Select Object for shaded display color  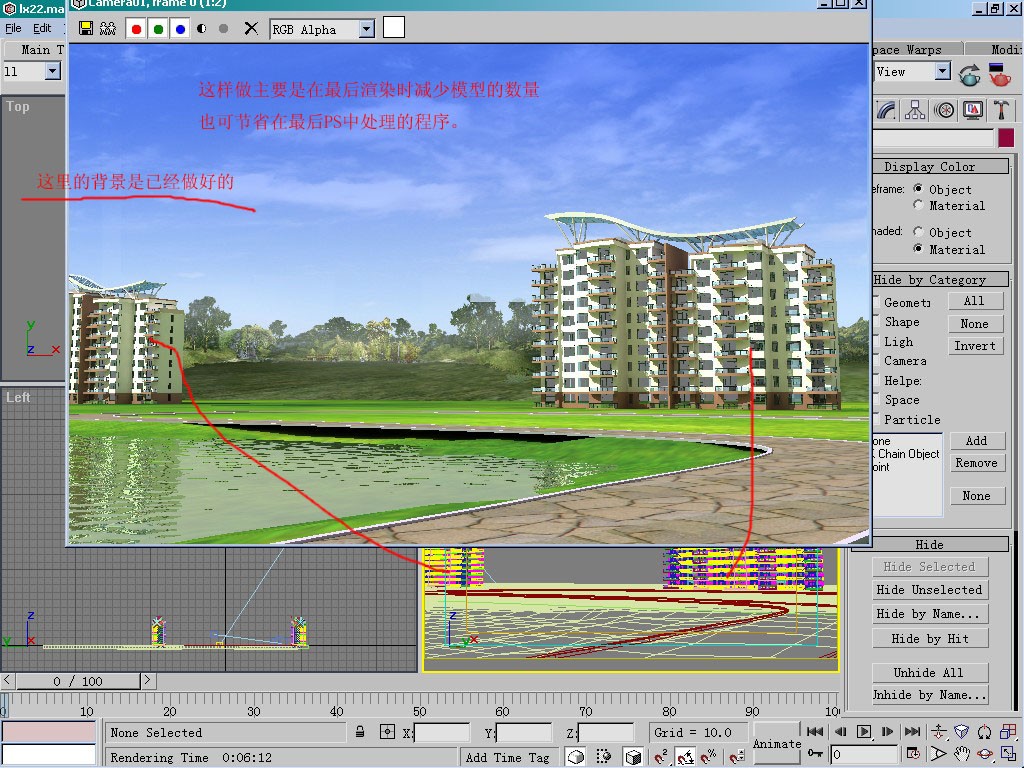click(x=919, y=232)
